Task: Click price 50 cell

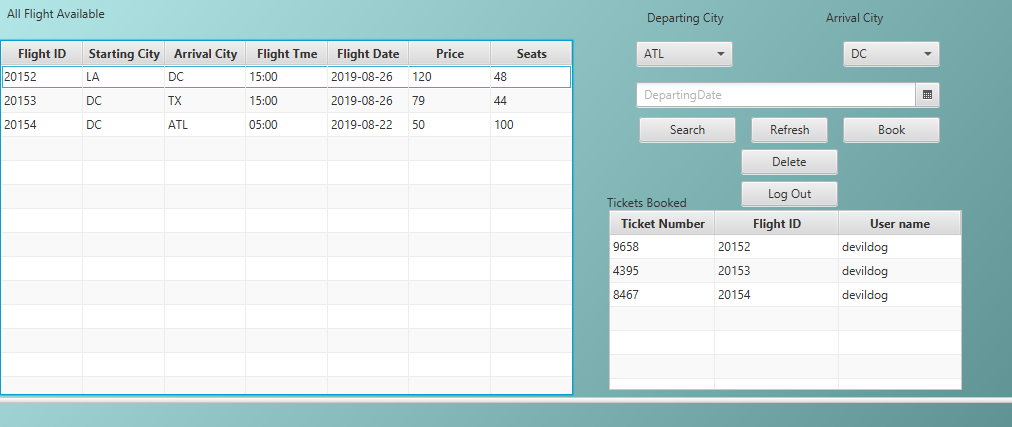Action: 450,125
